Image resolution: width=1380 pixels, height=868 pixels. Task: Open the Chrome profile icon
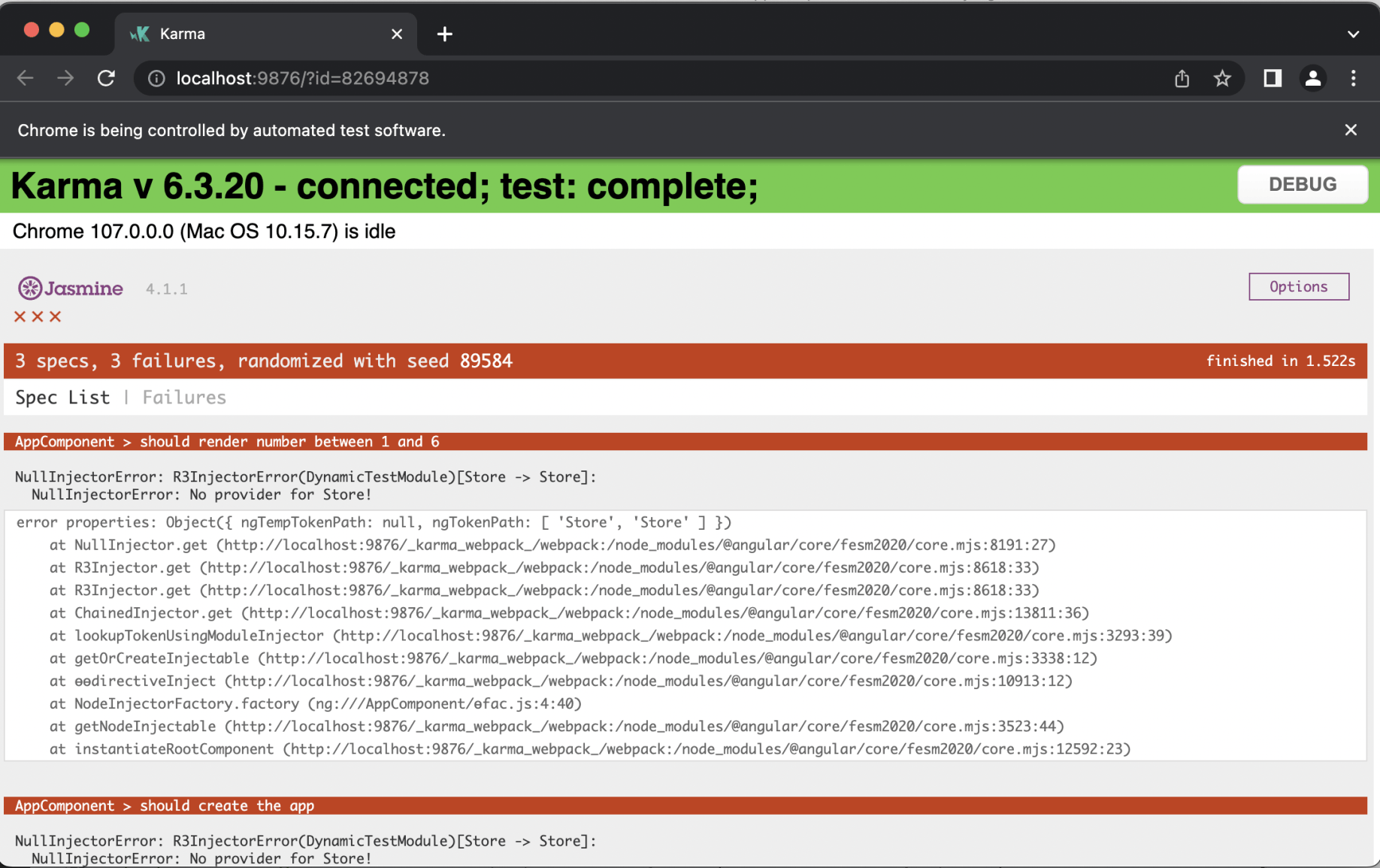click(1312, 78)
